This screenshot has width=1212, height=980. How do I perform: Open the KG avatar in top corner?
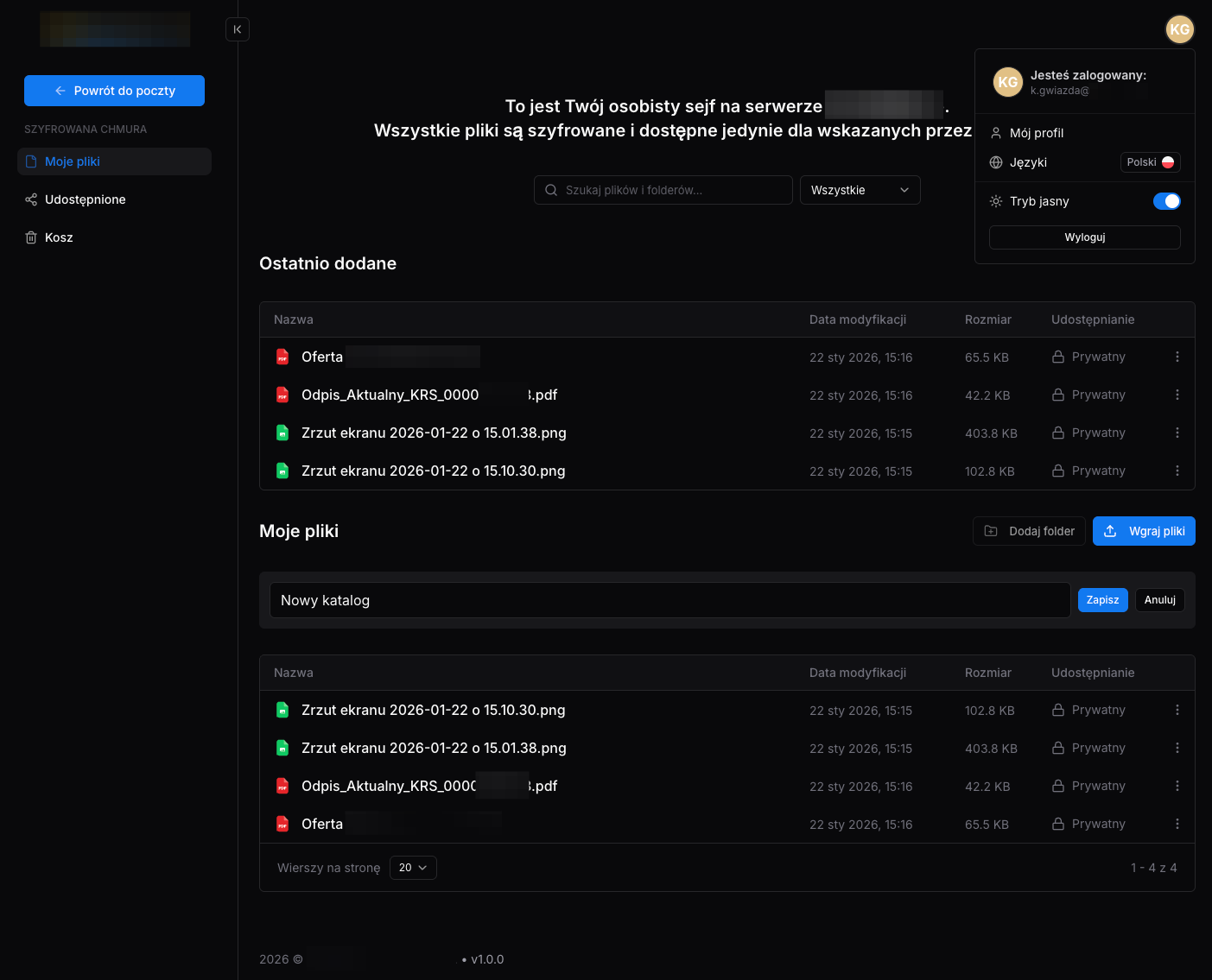1179,29
